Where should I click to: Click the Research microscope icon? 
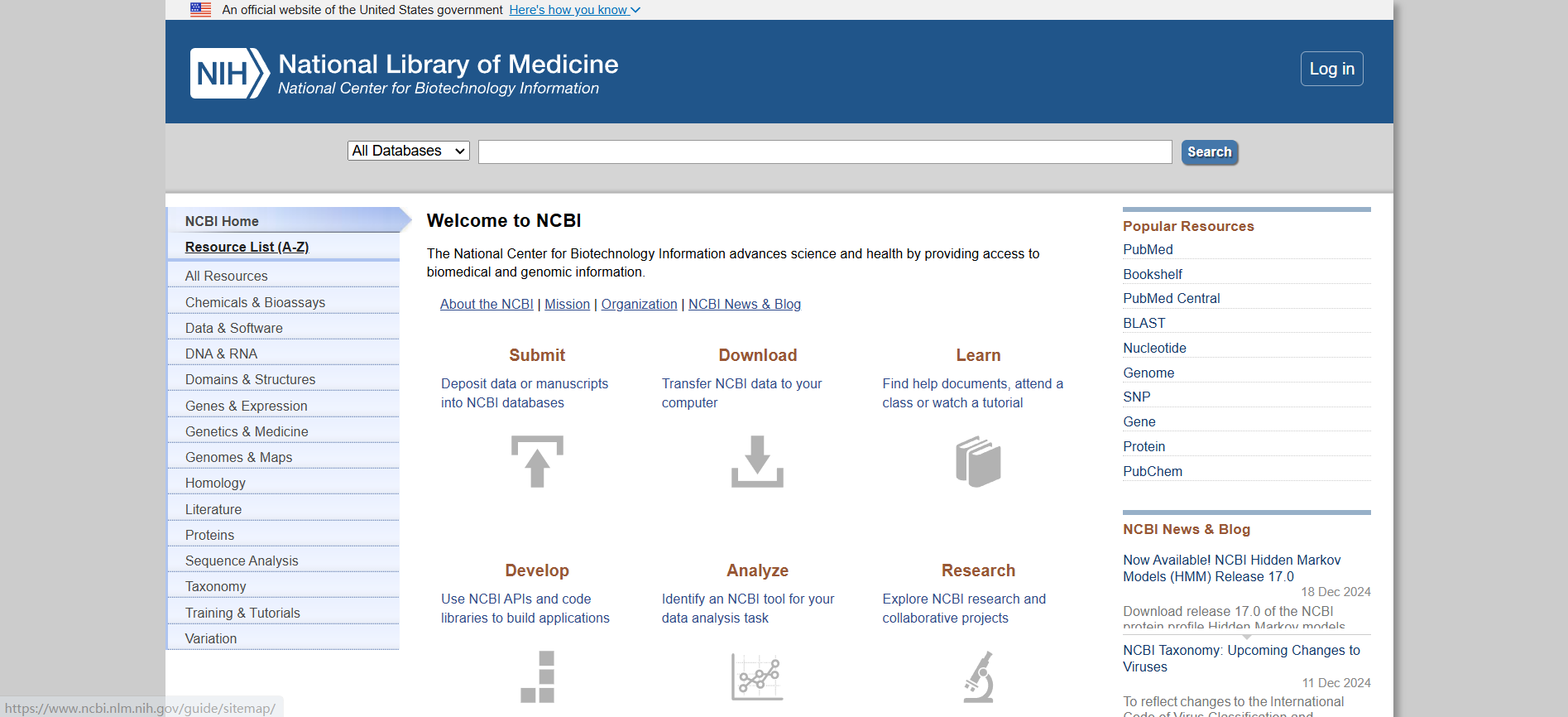coord(978,676)
